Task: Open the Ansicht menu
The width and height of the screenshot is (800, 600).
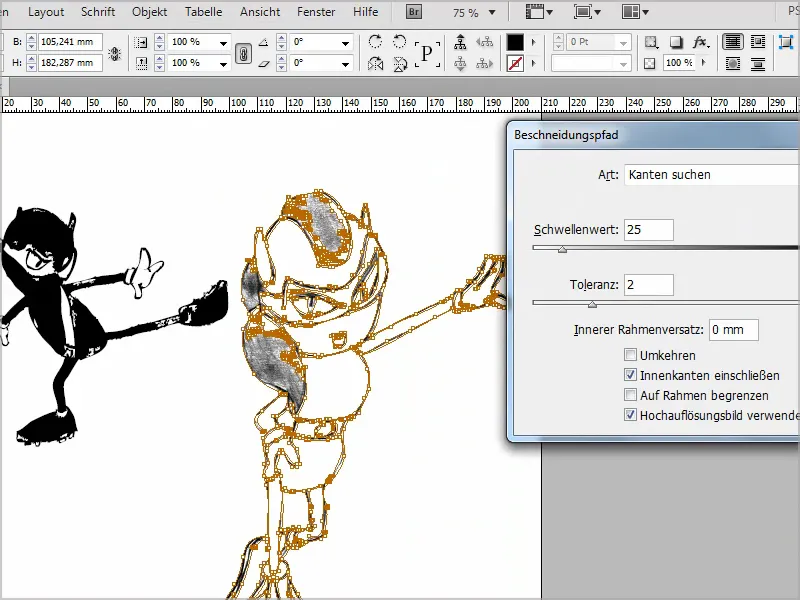Action: [260, 12]
